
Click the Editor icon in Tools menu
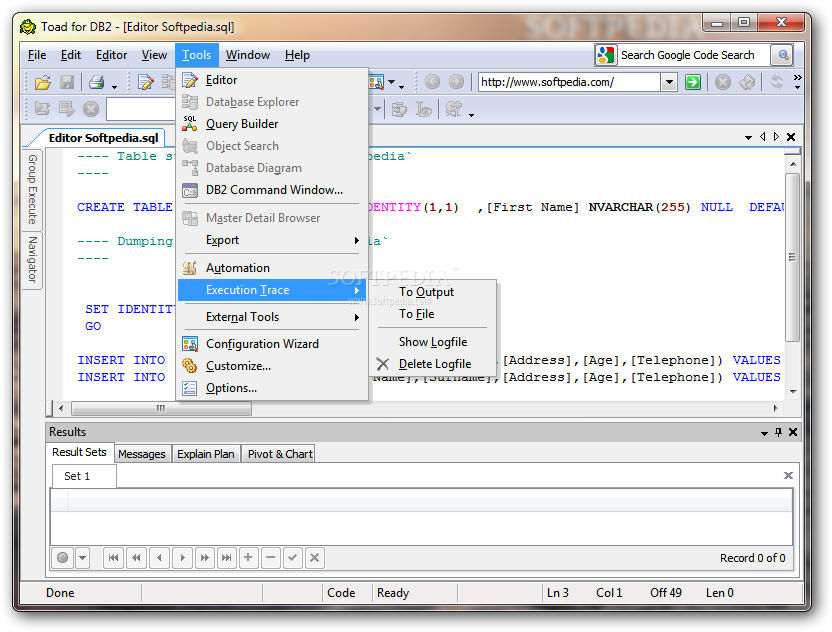tap(190, 80)
